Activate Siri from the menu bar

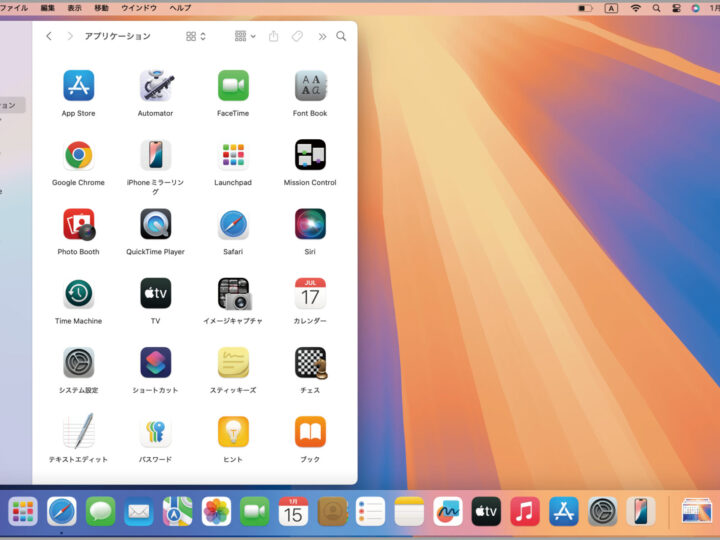(x=696, y=8)
